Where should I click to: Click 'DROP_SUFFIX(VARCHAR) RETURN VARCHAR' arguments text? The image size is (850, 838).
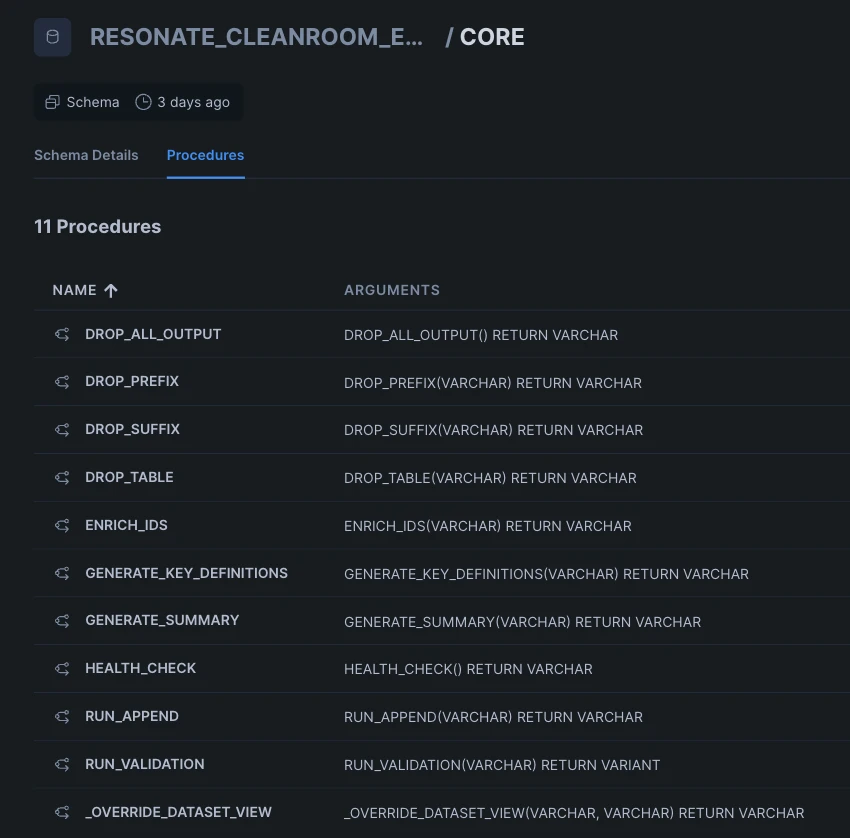coord(493,430)
